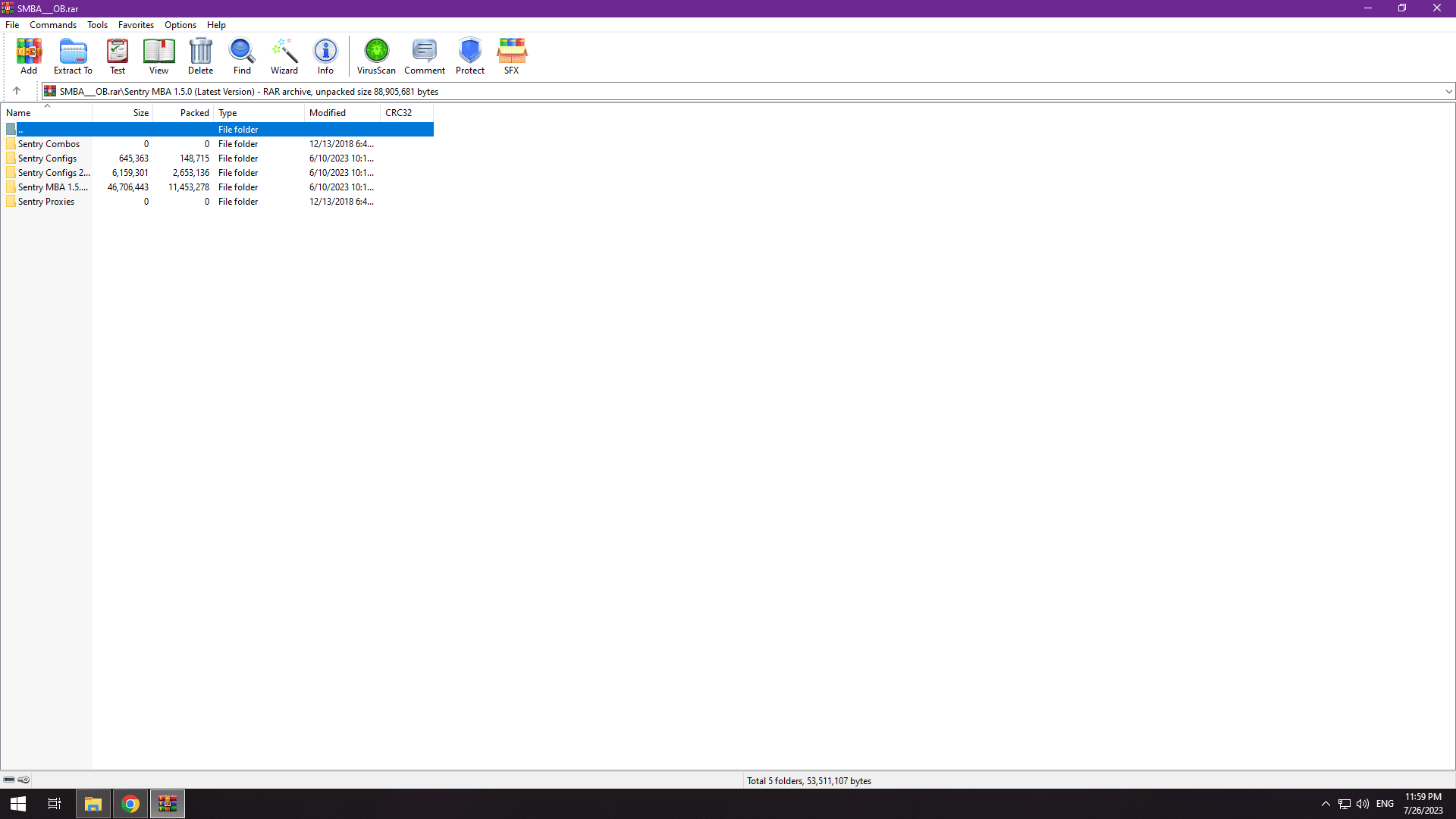
Task: Show archive Info toolbar icon
Action: pyautogui.click(x=325, y=56)
